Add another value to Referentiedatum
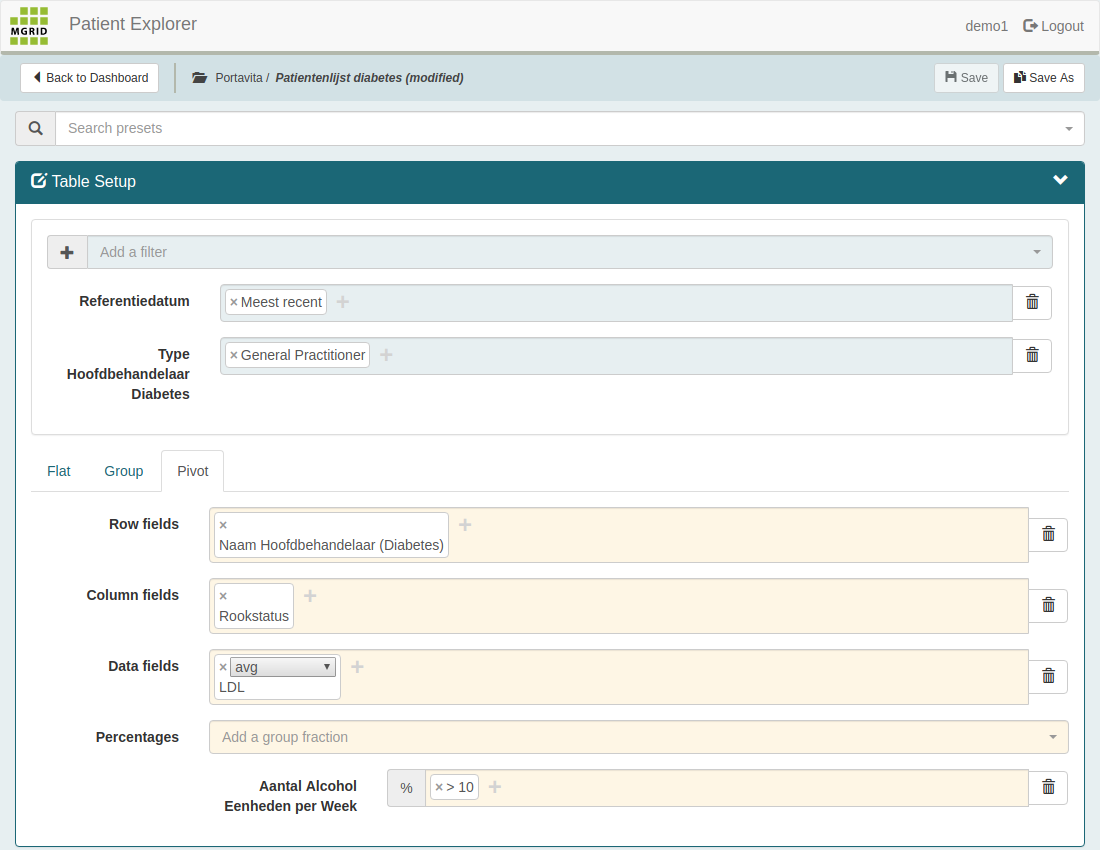 point(342,302)
